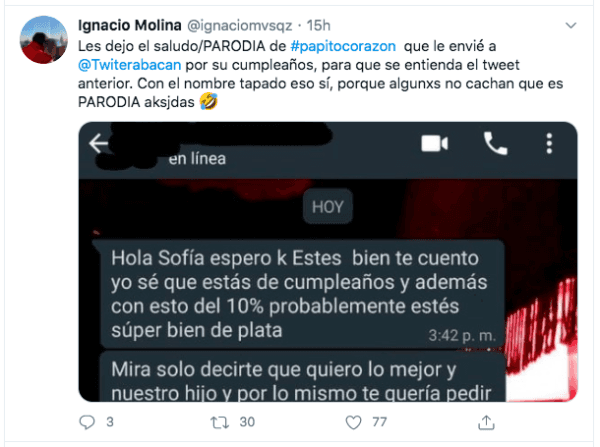Open the three-dot menu in chat header
The width and height of the screenshot is (600, 447).
coord(549,144)
